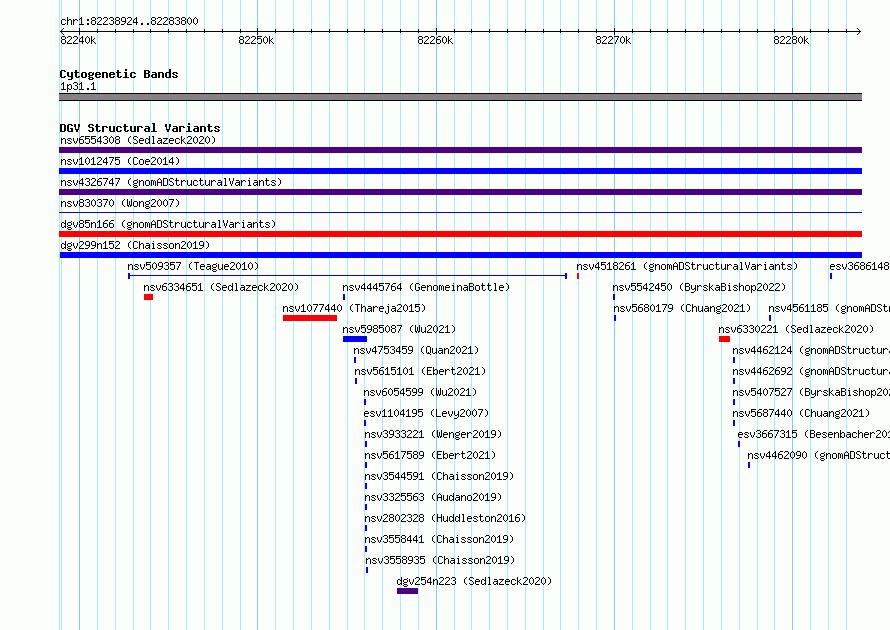Open variant nsv2802328 (Huddleston2016) label
890x630 pixels.
[445, 518]
